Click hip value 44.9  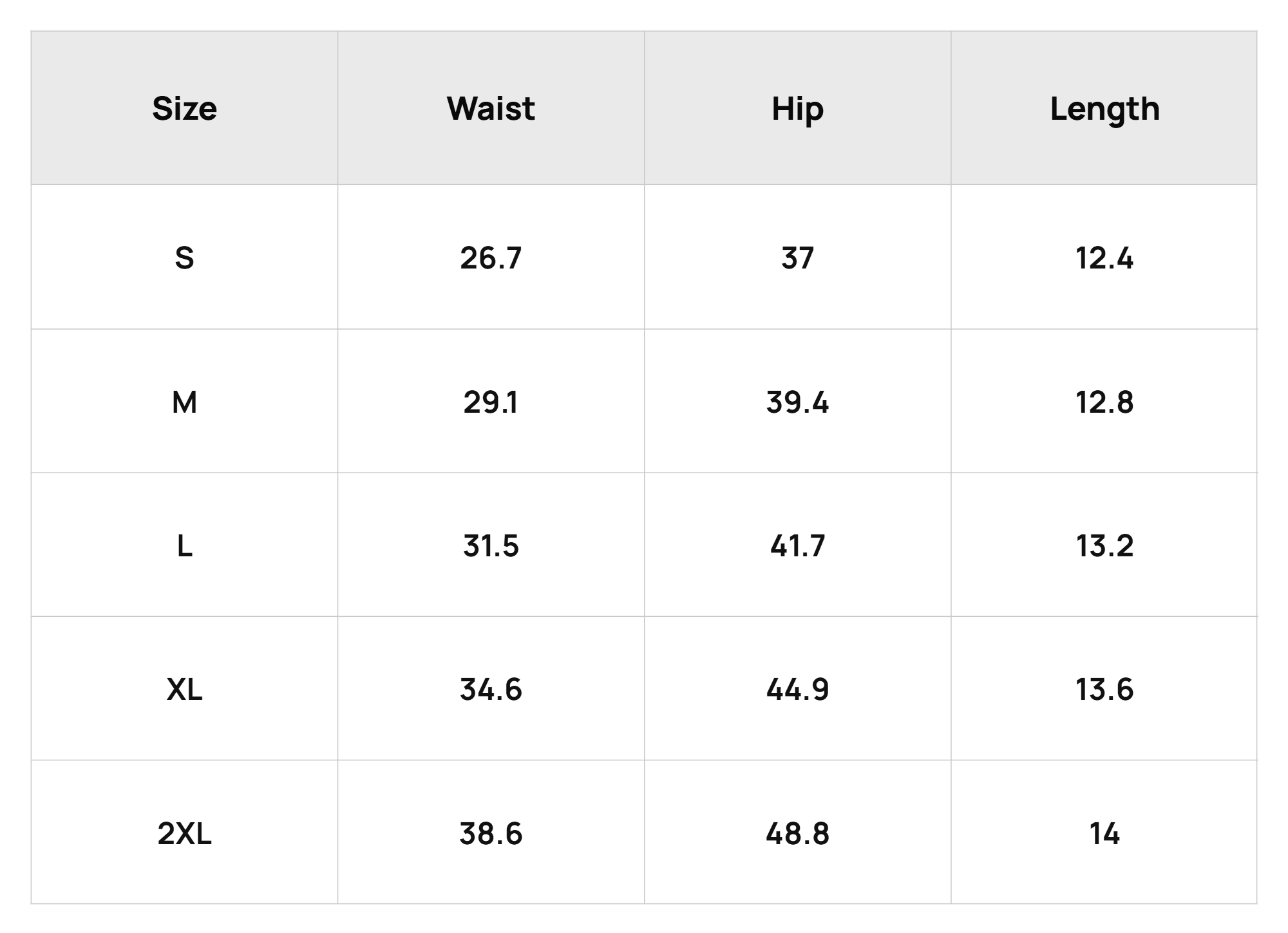pos(797,689)
